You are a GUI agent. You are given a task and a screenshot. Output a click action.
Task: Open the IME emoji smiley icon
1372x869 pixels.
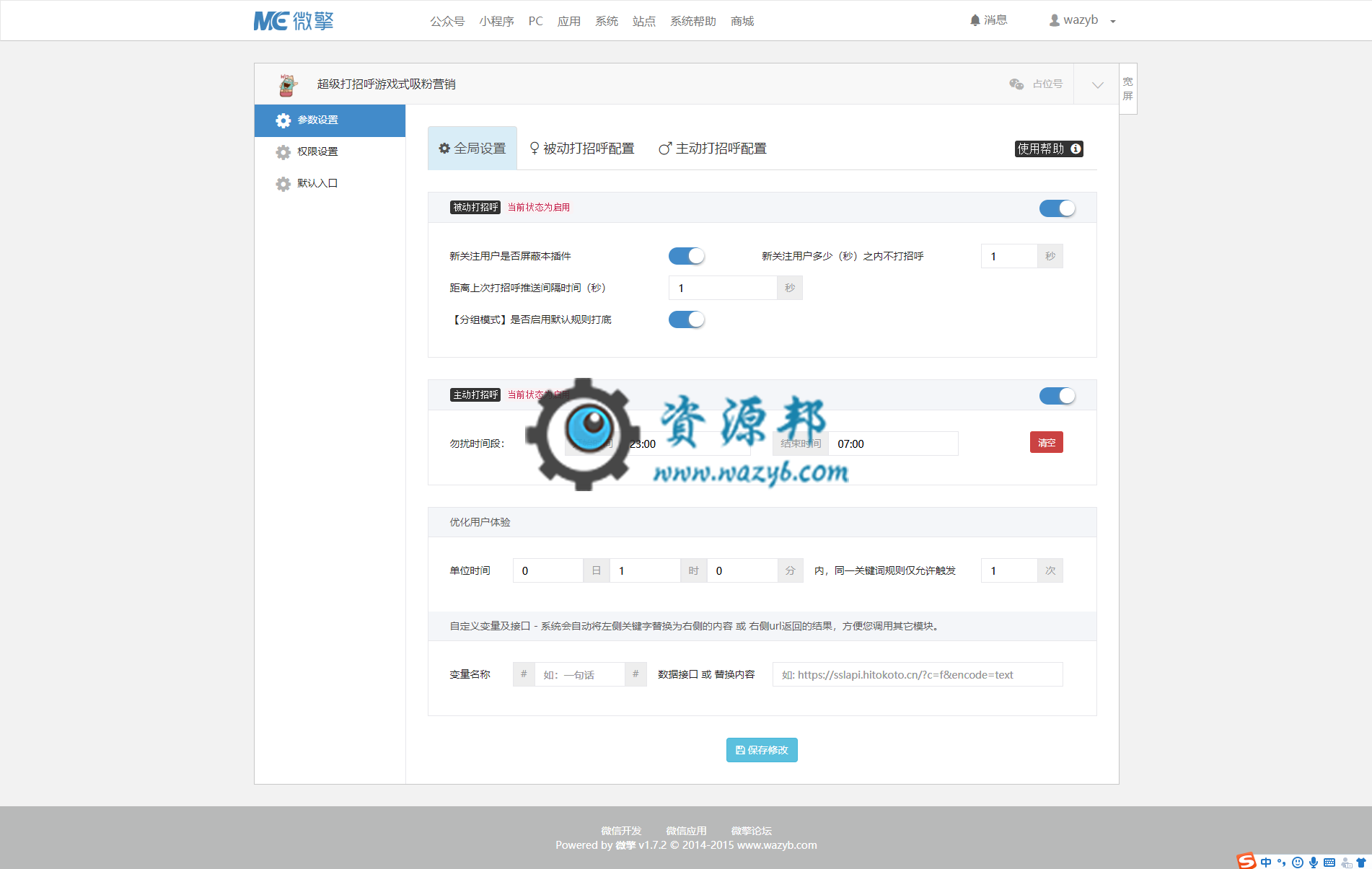[x=1298, y=863]
